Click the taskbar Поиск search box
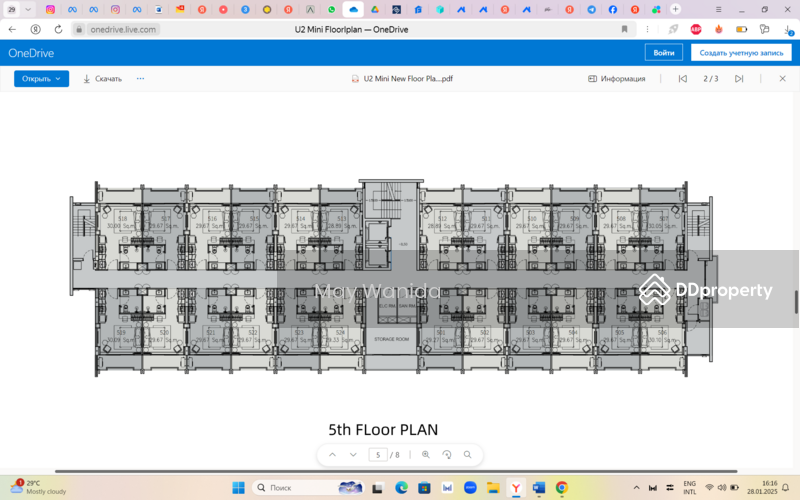 pos(308,488)
